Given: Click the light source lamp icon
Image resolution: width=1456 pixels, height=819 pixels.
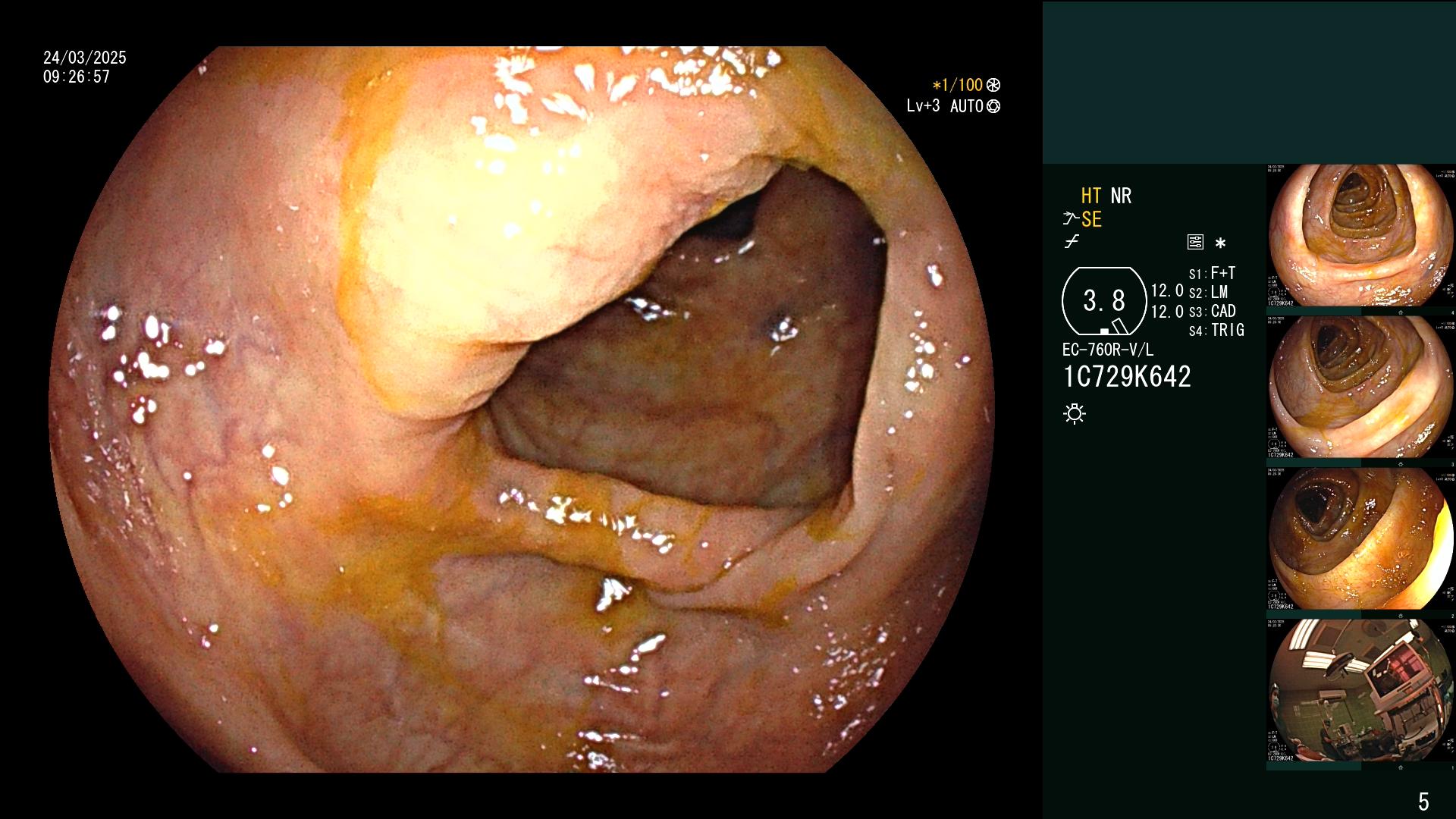Looking at the screenshot, I should click(1075, 413).
